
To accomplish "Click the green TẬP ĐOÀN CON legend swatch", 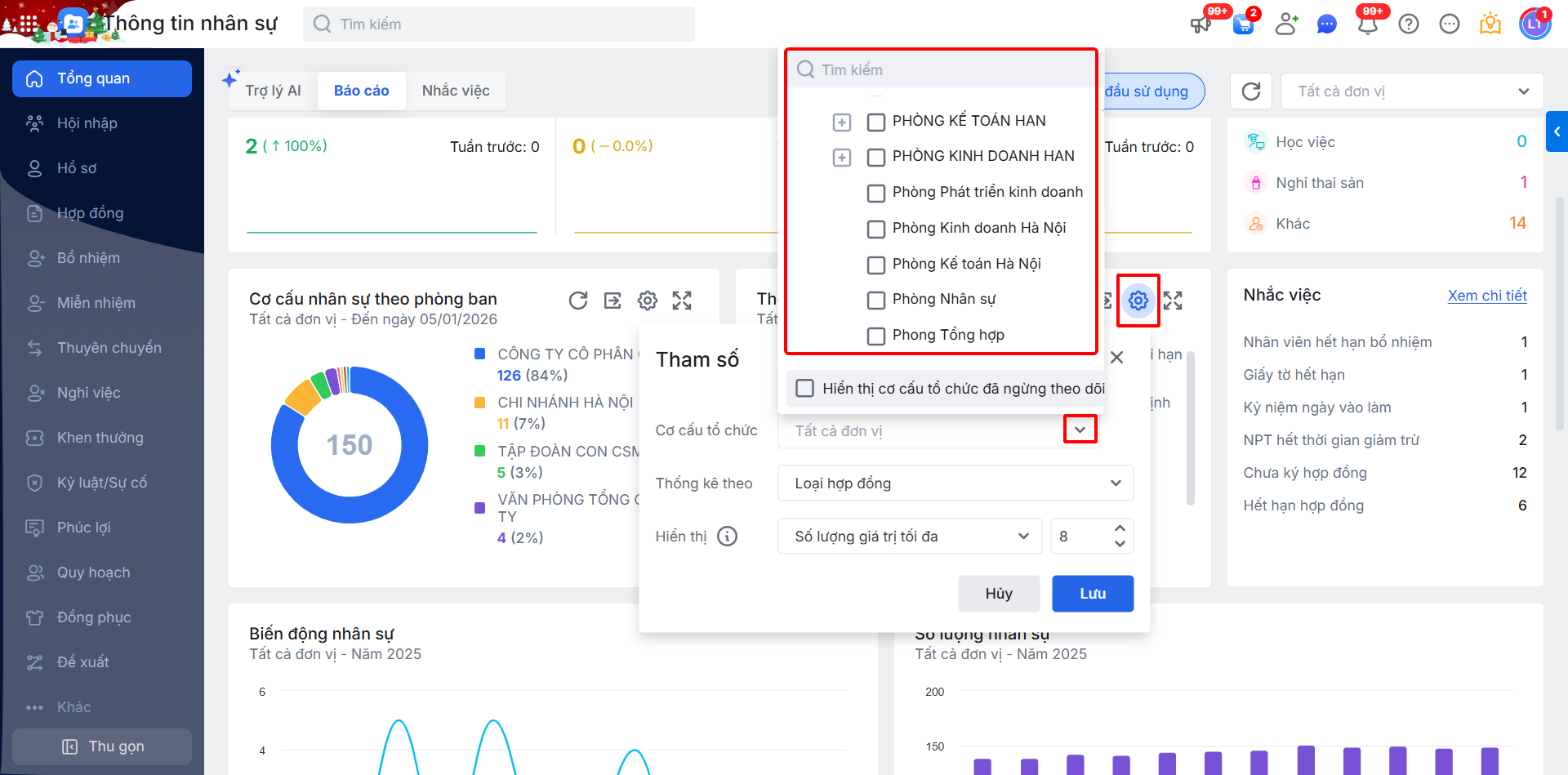I will [x=480, y=451].
